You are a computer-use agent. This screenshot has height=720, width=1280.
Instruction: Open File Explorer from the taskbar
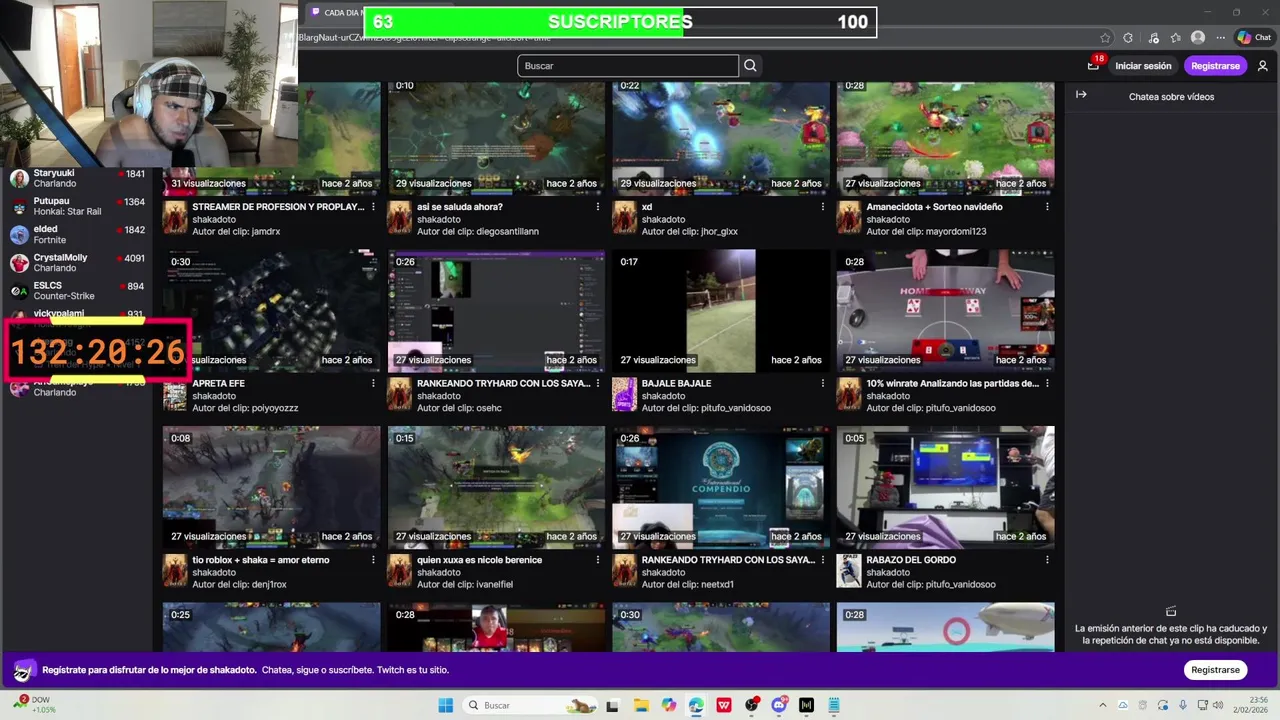641,705
